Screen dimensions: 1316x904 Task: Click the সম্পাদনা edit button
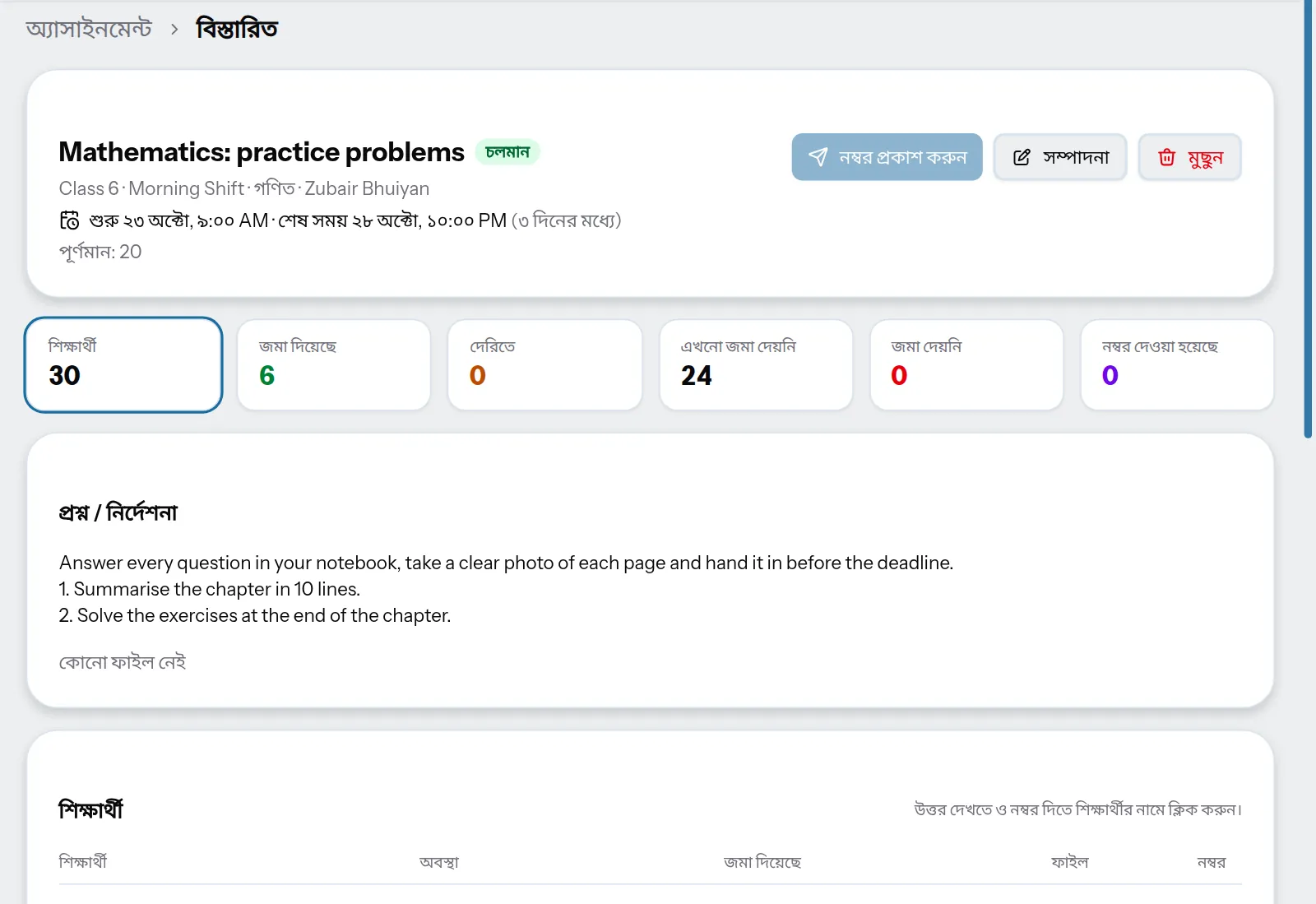[1060, 157]
